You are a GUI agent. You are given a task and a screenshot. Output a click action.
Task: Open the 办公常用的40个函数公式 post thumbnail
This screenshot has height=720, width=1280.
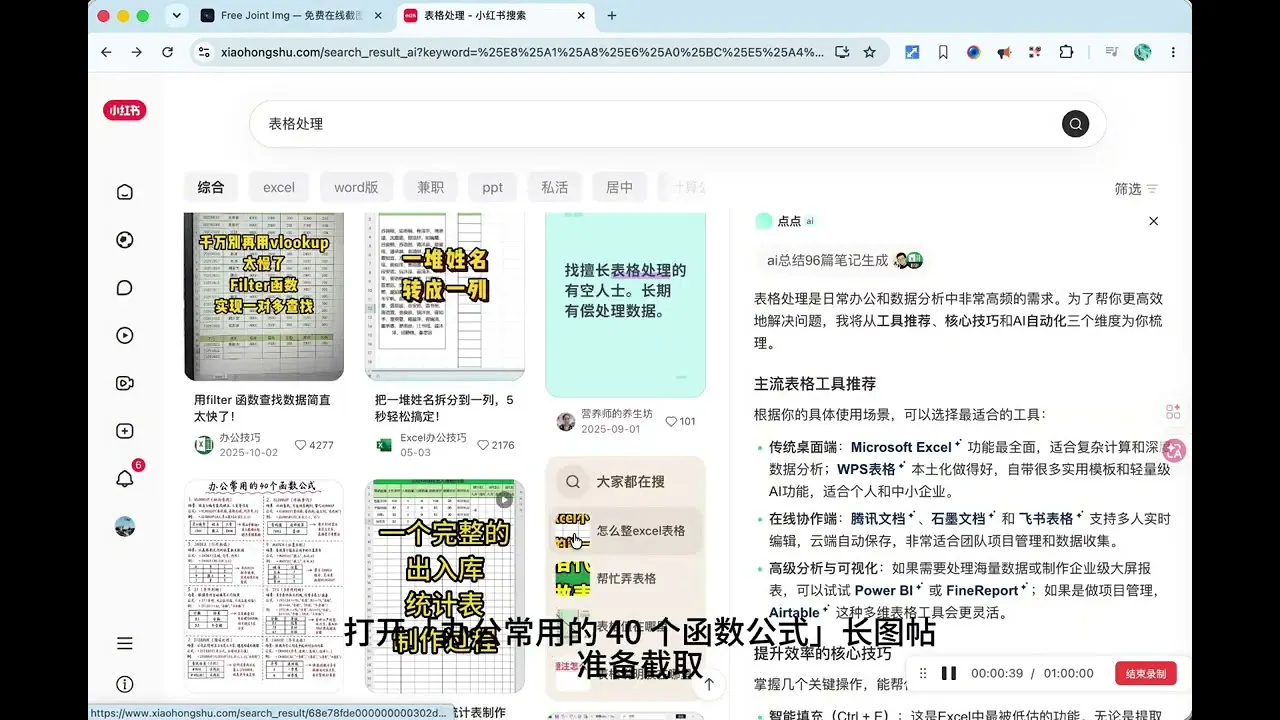264,586
